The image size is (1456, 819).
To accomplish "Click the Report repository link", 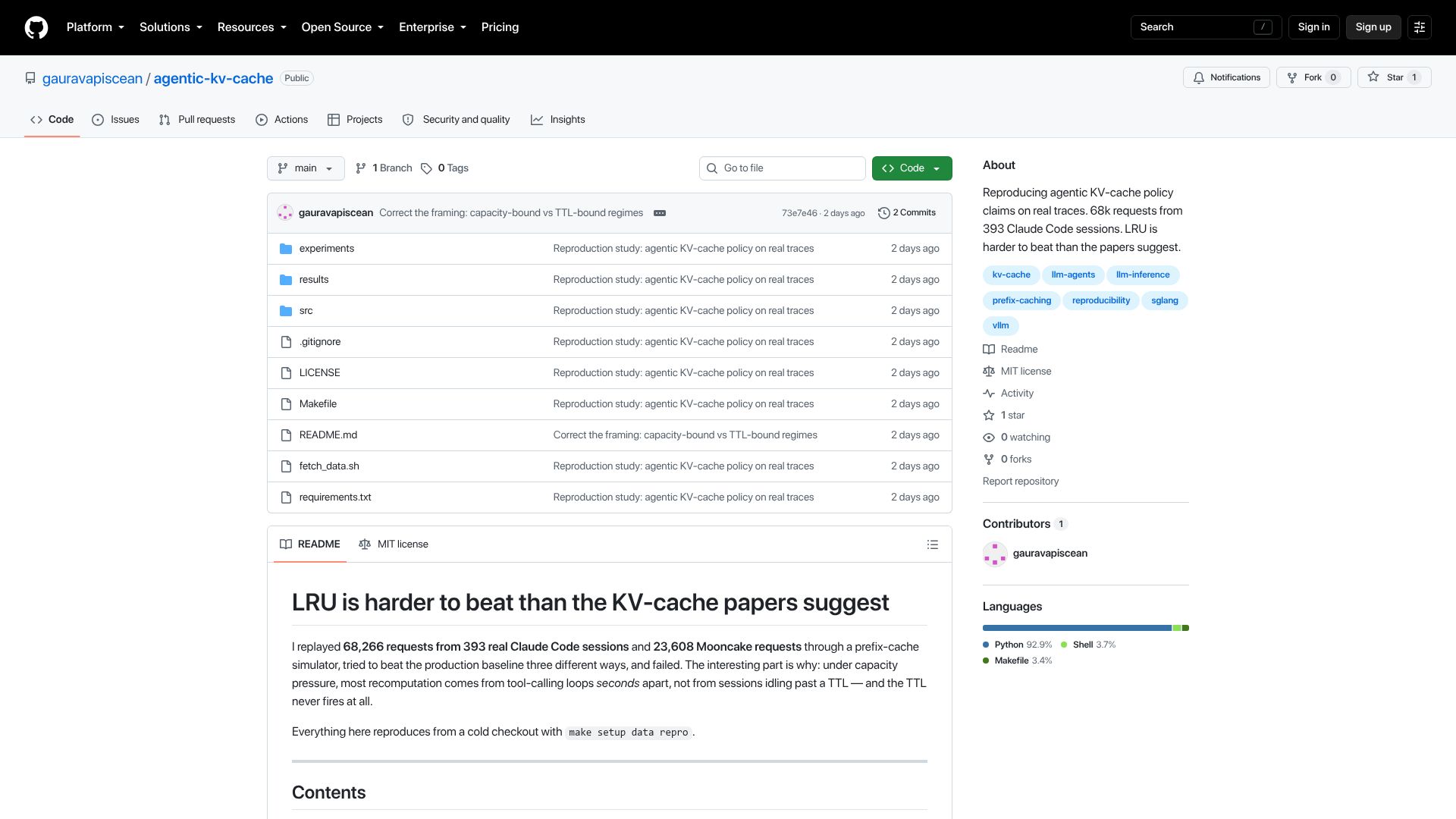I will 1020,482.
